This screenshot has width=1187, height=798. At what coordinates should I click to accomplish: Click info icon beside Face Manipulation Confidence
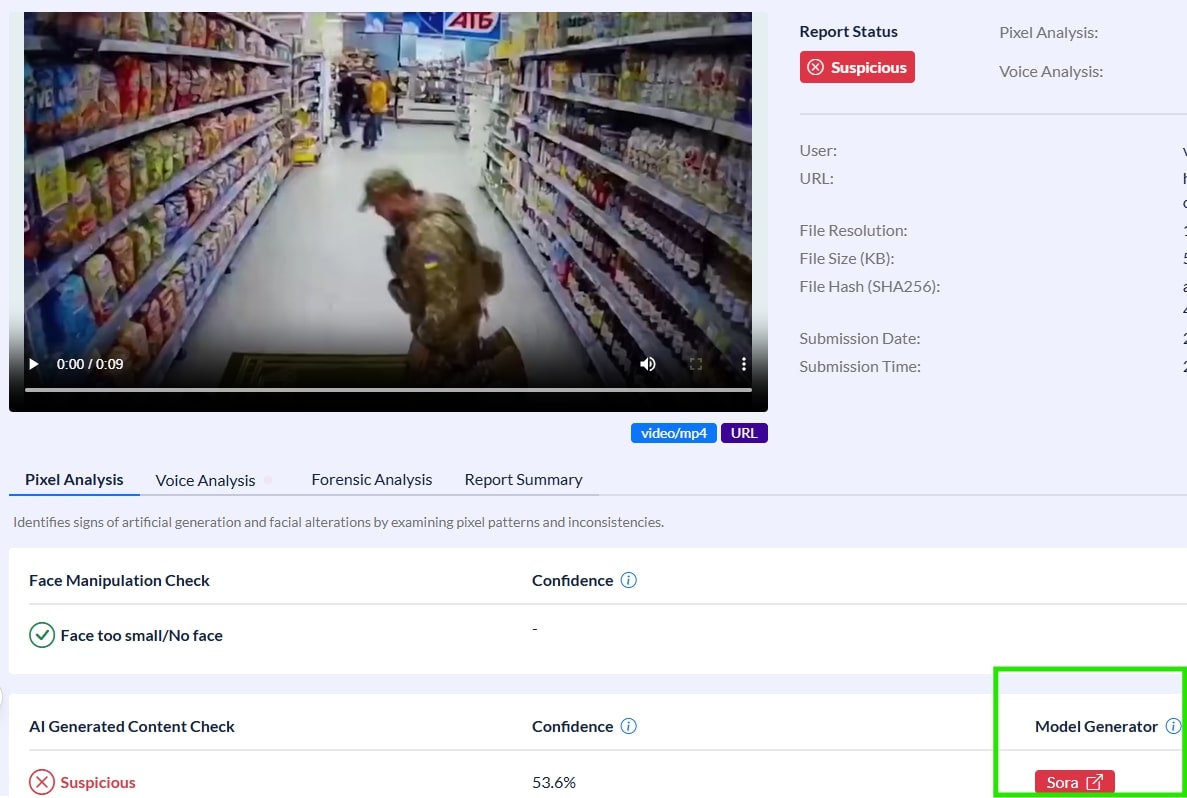628,580
